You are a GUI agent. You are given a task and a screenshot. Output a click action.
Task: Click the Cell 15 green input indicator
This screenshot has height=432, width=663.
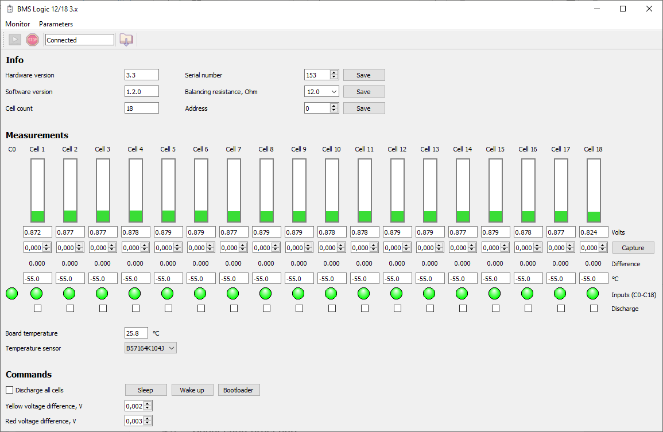tap(495, 293)
